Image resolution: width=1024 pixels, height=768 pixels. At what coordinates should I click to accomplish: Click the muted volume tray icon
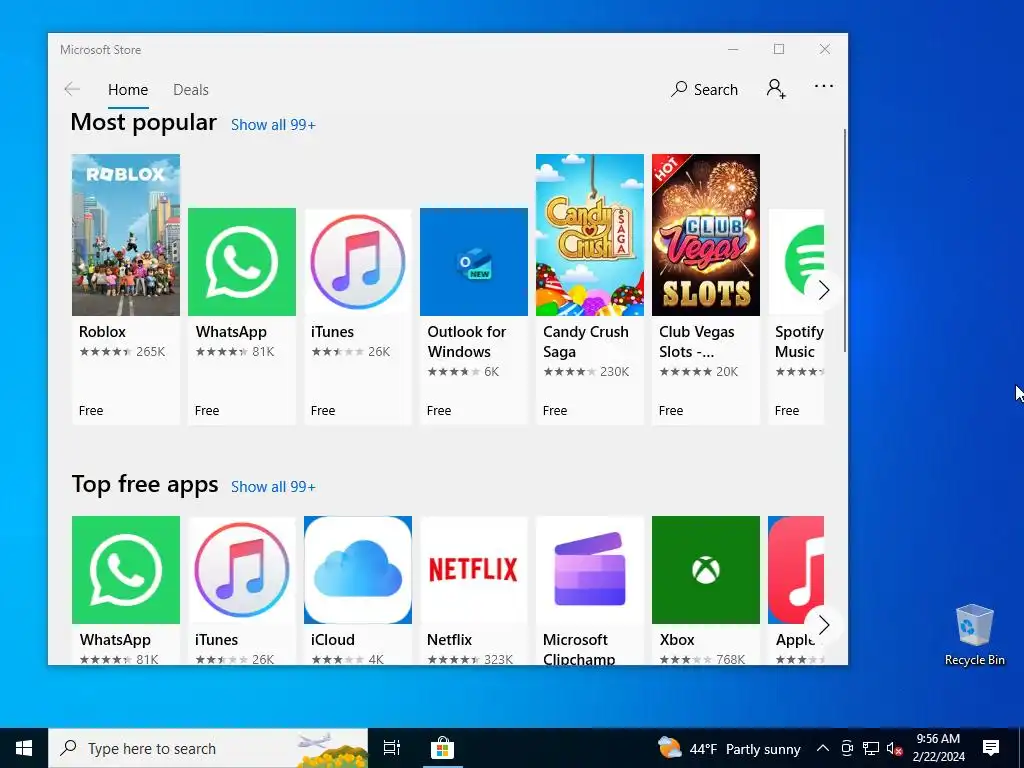pyautogui.click(x=895, y=748)
